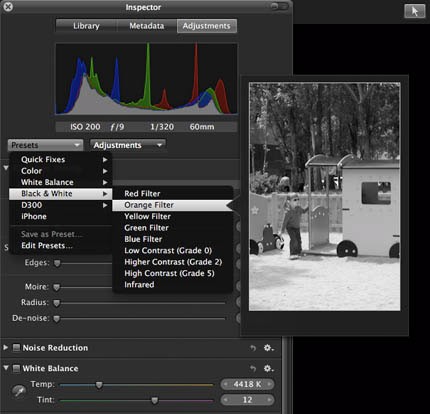This screenshot has width=430, height=414.
Task: Click the ISO 200 readout
Action: pos(85,127)
